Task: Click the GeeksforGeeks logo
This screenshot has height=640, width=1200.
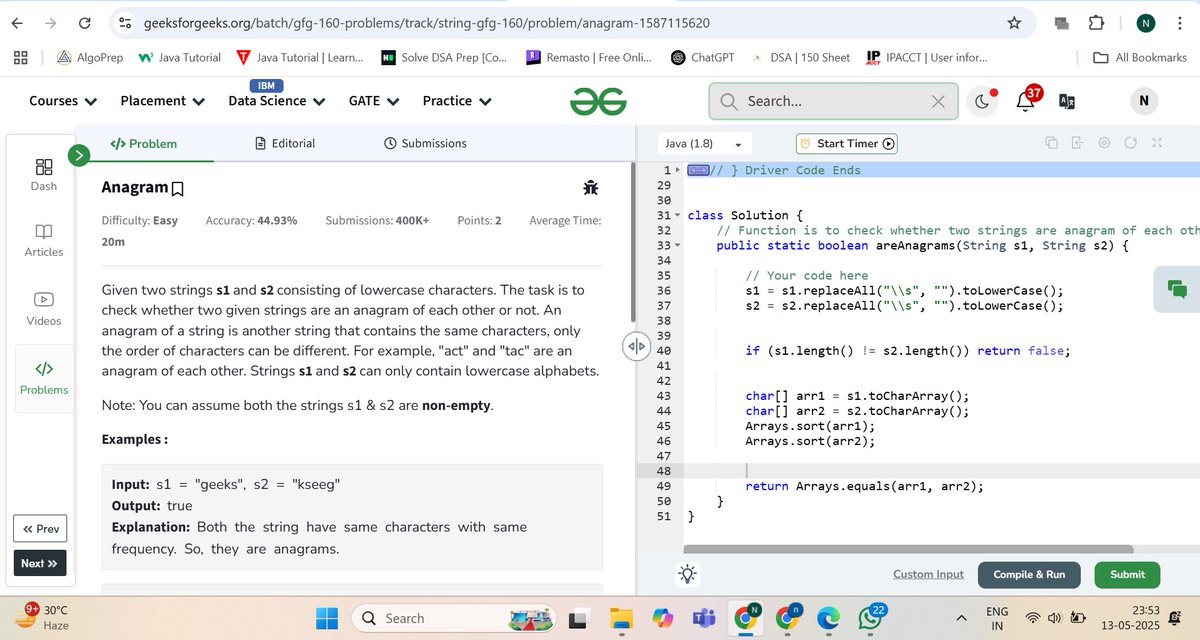Action: coord(598,101)
